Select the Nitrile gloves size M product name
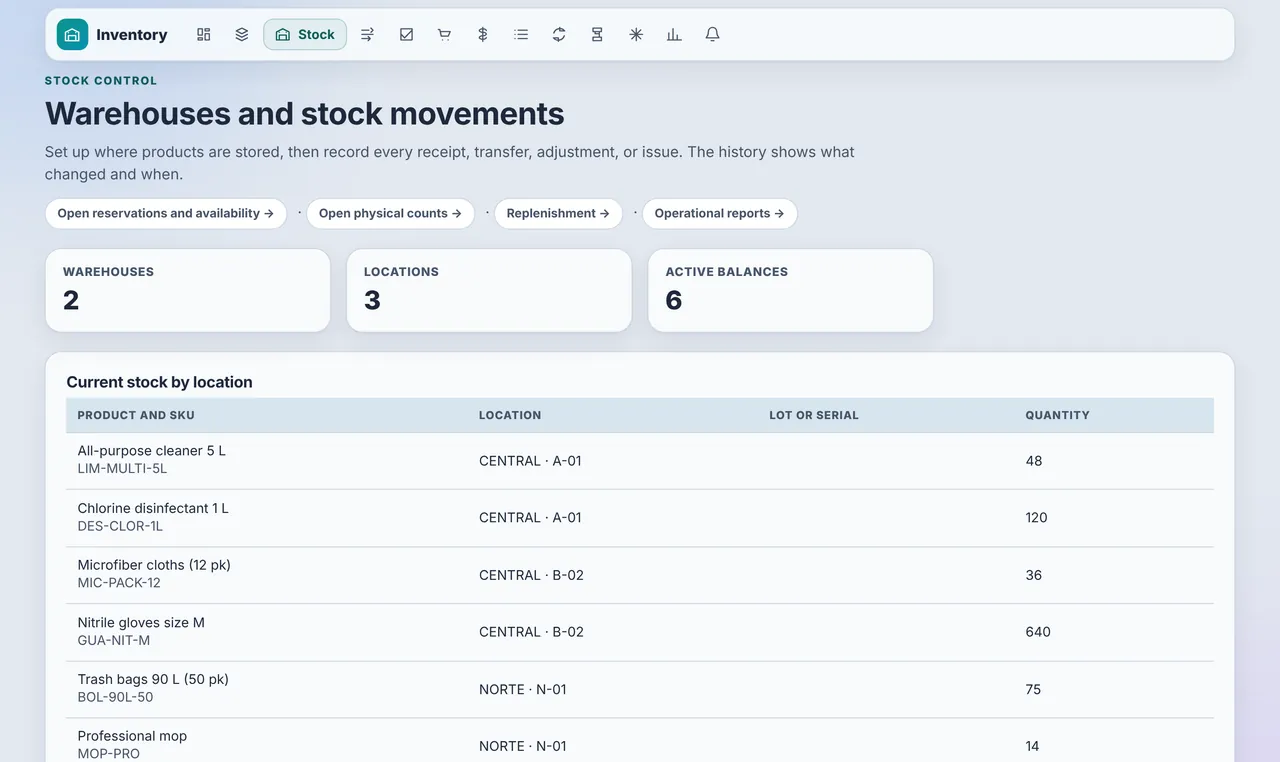Image resolution: width=1280 pixels, height=762 pixels. click(x=141, y=622)
